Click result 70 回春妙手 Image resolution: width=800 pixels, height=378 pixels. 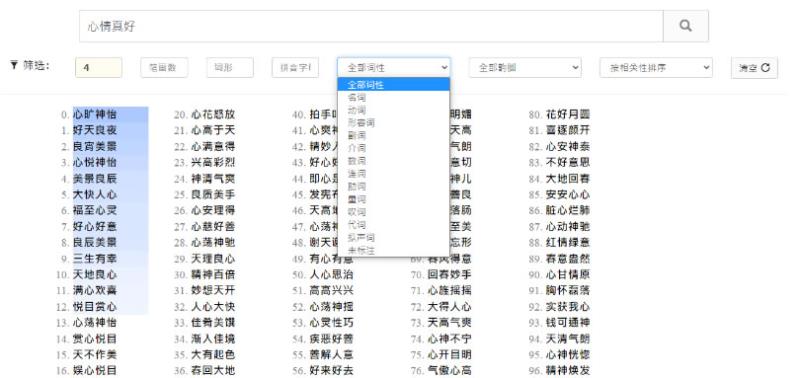tap(449, 274)
